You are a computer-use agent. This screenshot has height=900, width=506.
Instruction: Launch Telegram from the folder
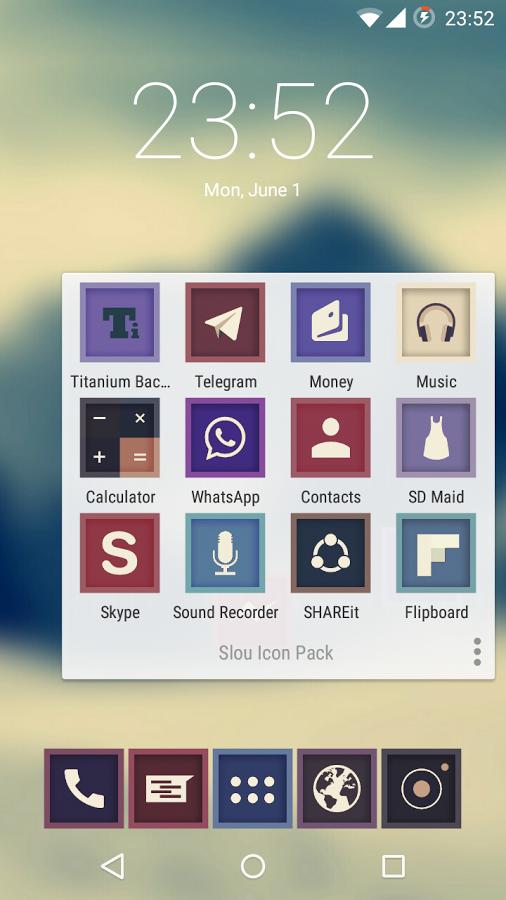pos(225,322)
